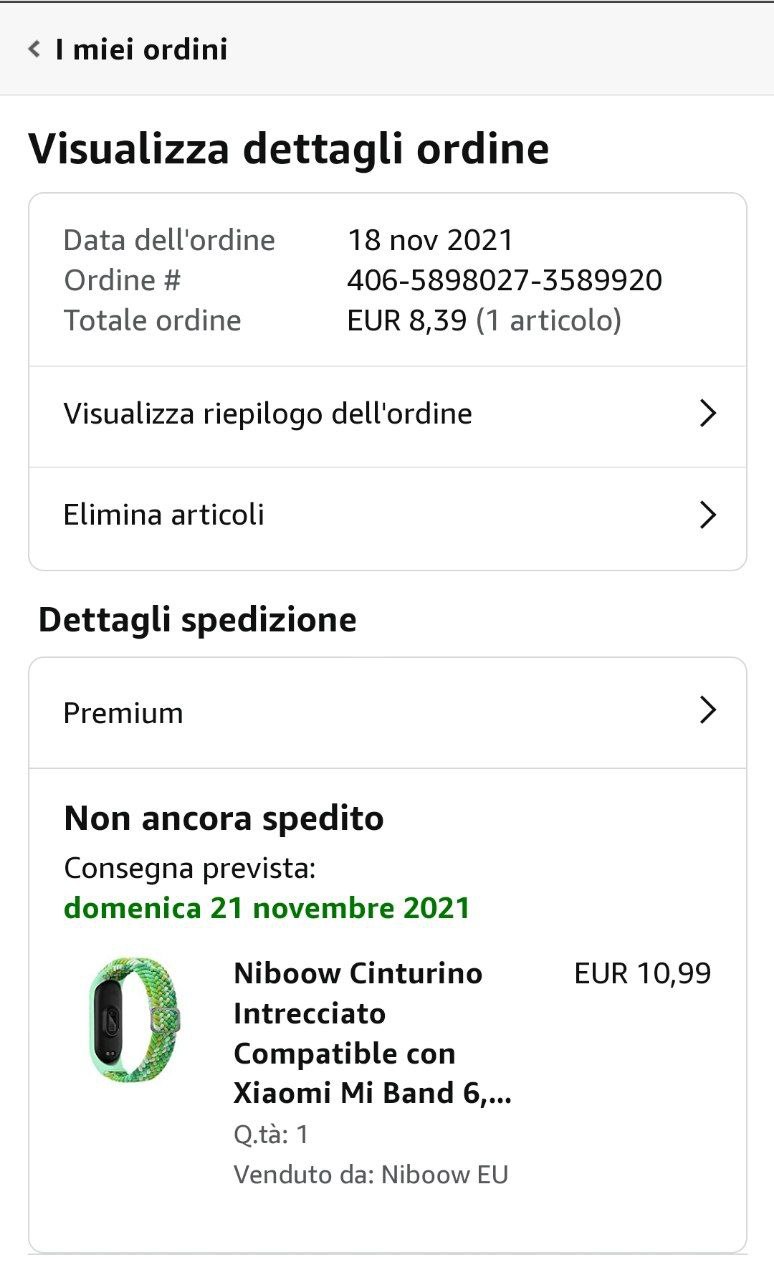
Task: Tap the back chevron icon
Action: pos(34,48)
